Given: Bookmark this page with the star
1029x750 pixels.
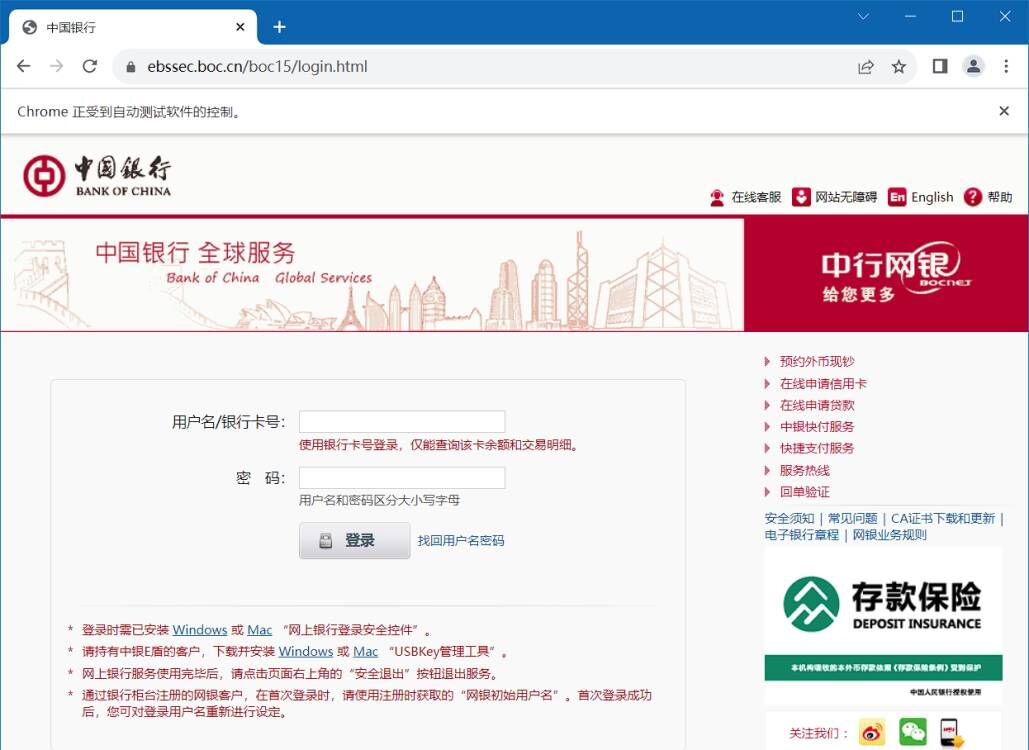Looking at the screenshot, I should 898,66.
